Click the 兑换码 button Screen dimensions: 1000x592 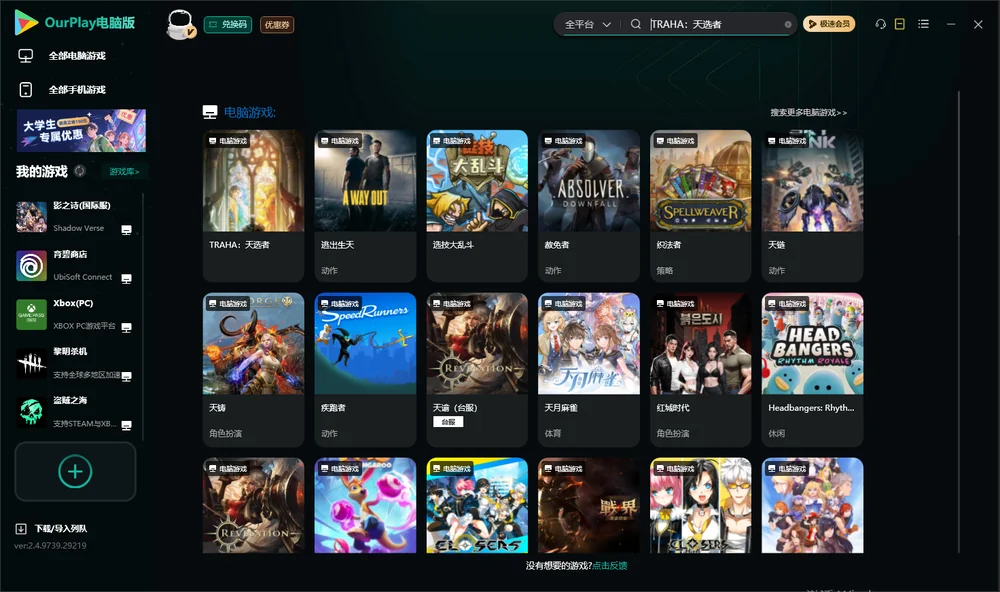[x=228, y=24]
